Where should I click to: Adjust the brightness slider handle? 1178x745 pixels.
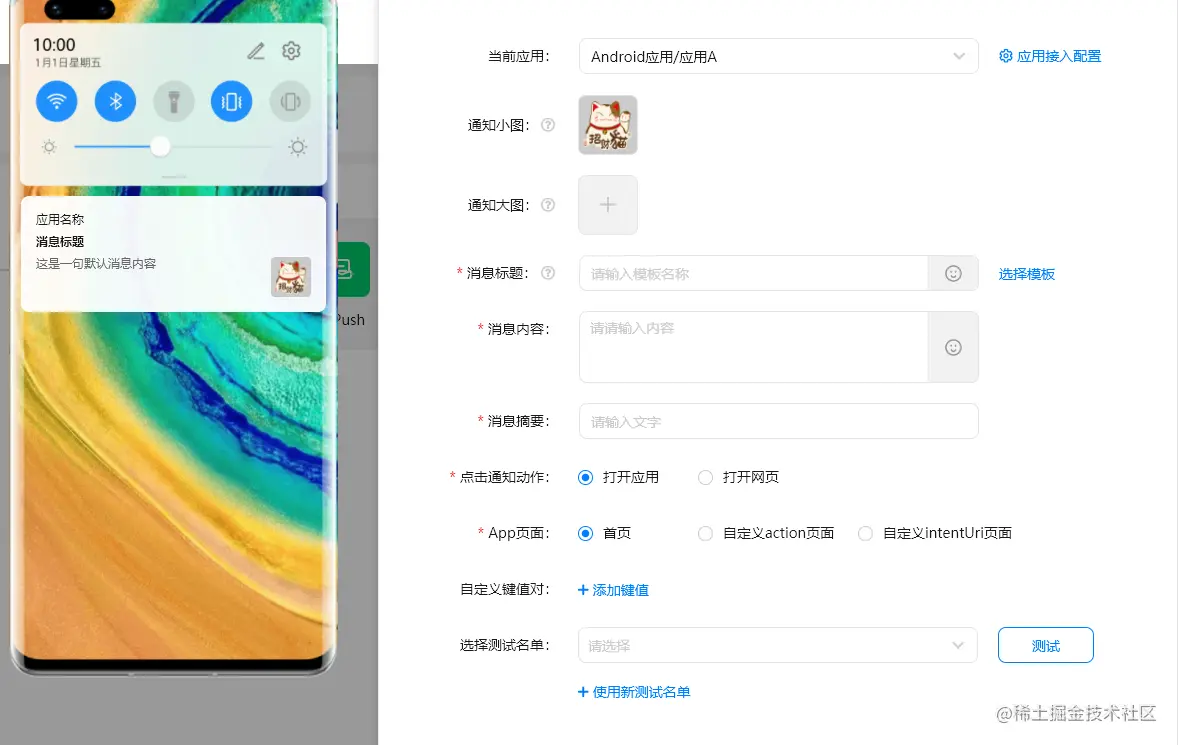point(160,146)
